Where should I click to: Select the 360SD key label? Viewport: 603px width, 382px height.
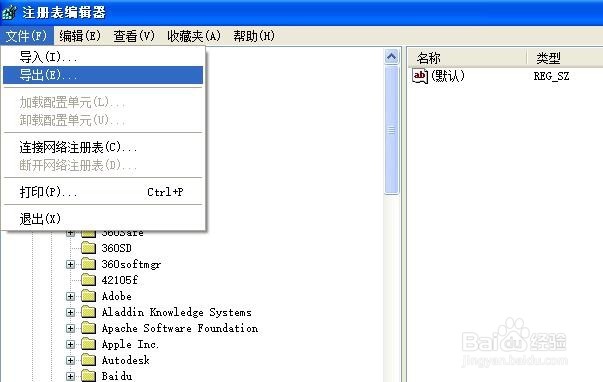(117, 248)
